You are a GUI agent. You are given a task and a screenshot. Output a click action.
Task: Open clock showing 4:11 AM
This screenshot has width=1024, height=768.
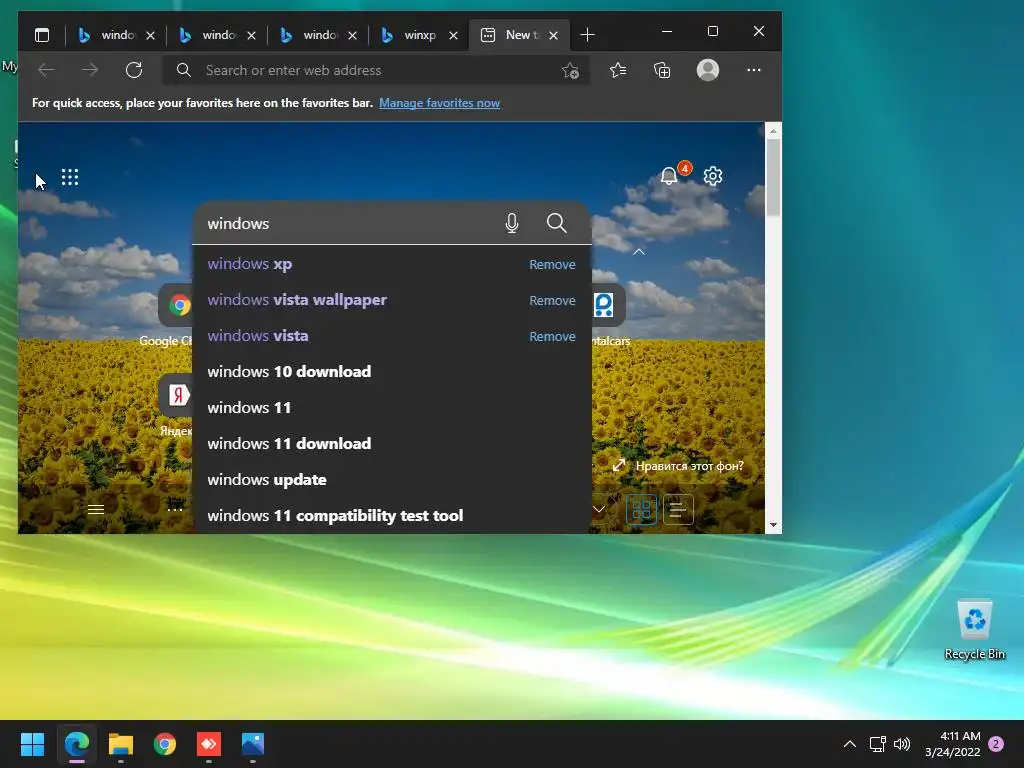click(x=952, y=744)
